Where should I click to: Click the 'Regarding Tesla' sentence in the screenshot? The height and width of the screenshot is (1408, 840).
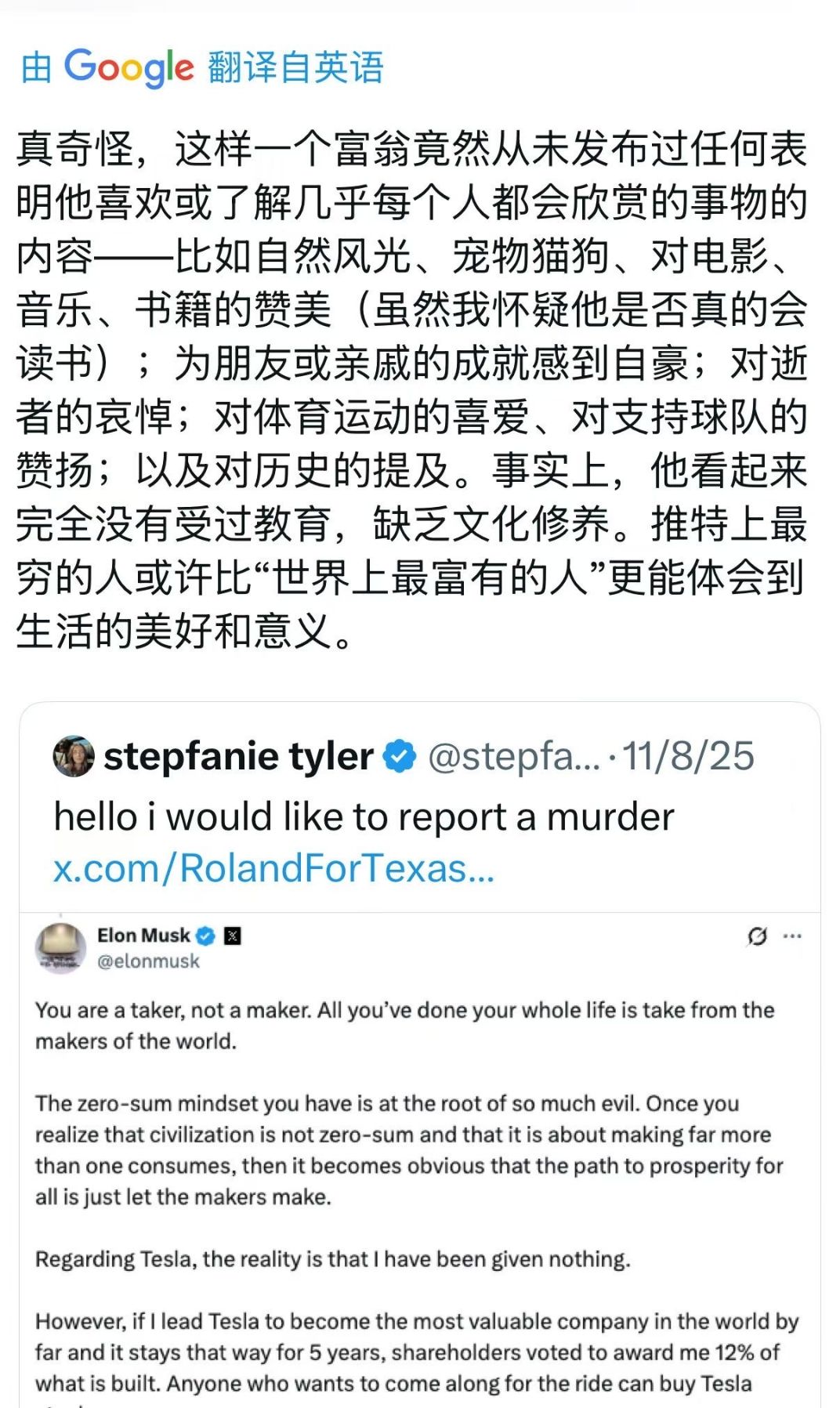pyautogui.click(x=332, y=1259)
